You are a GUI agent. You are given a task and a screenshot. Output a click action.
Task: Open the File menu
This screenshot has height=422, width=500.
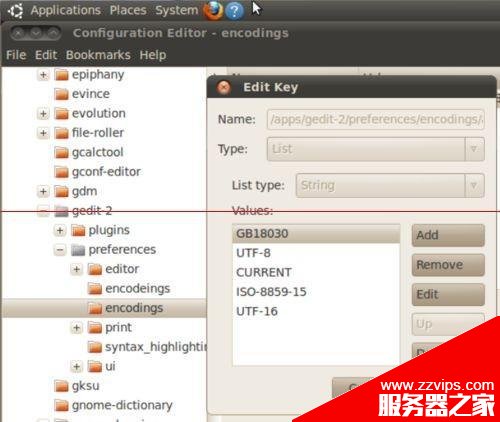(x=16, y=55)
